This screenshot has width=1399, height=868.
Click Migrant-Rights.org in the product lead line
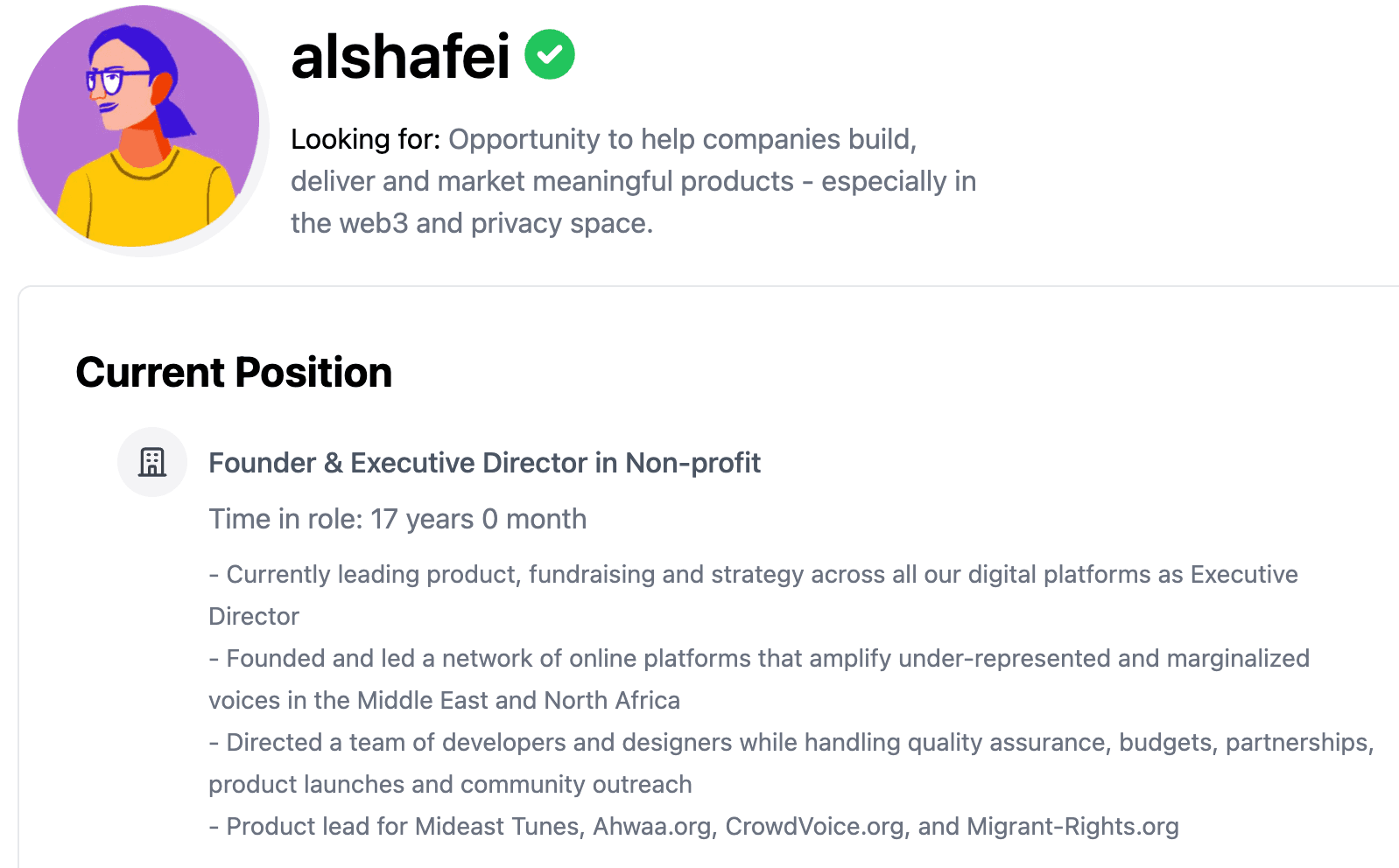(x=1072, y=826)
